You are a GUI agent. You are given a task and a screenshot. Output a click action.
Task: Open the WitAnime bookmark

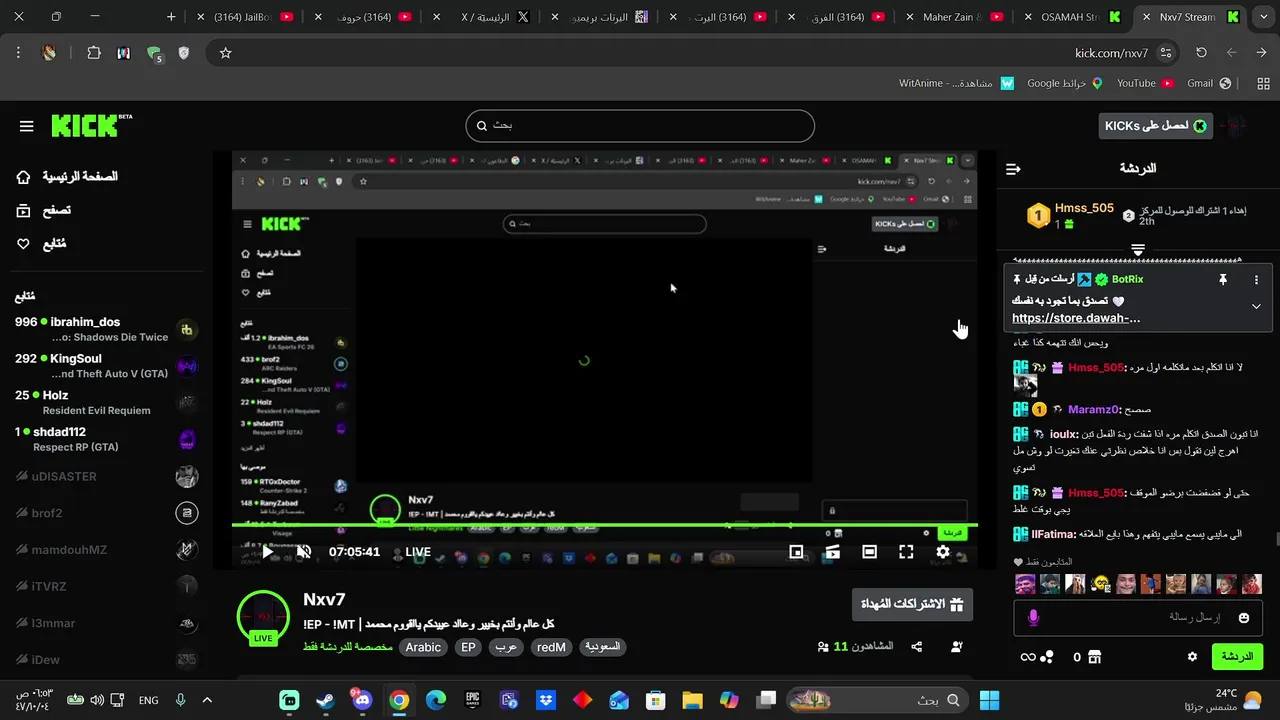(956, 83)
